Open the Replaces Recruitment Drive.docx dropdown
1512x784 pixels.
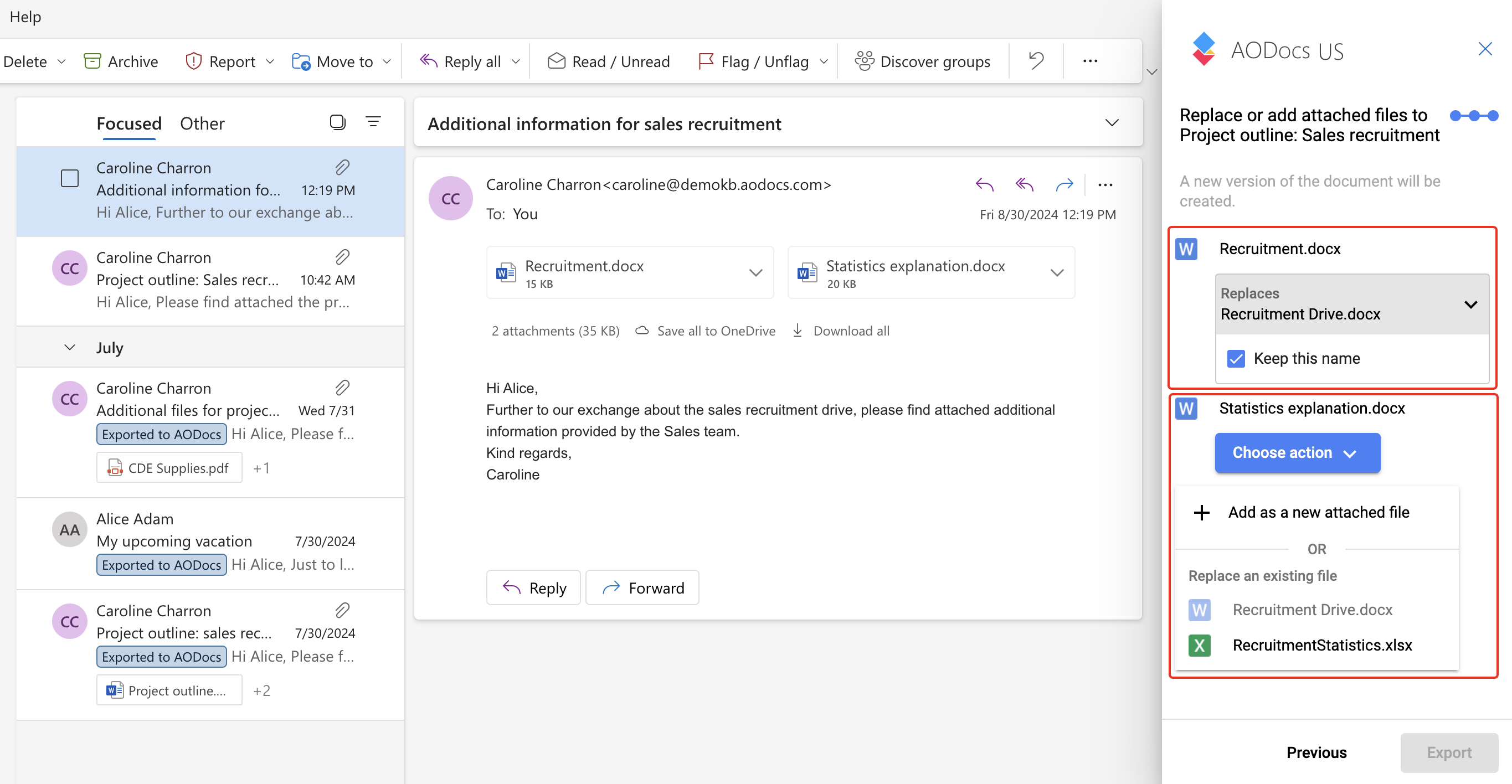tap(1352, 304)
